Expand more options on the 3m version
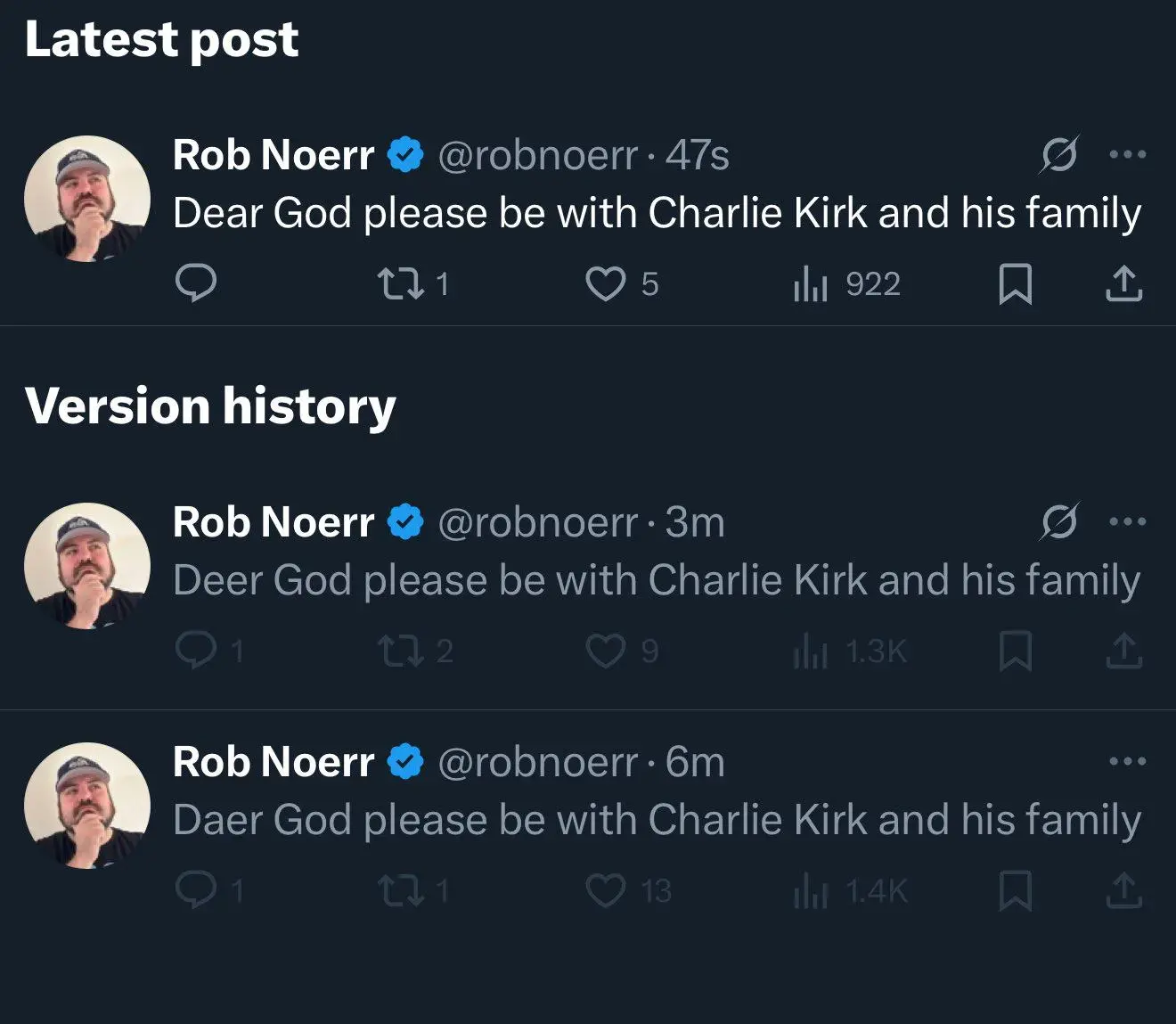The image size is (1176, 1024). click(1127, 522)
